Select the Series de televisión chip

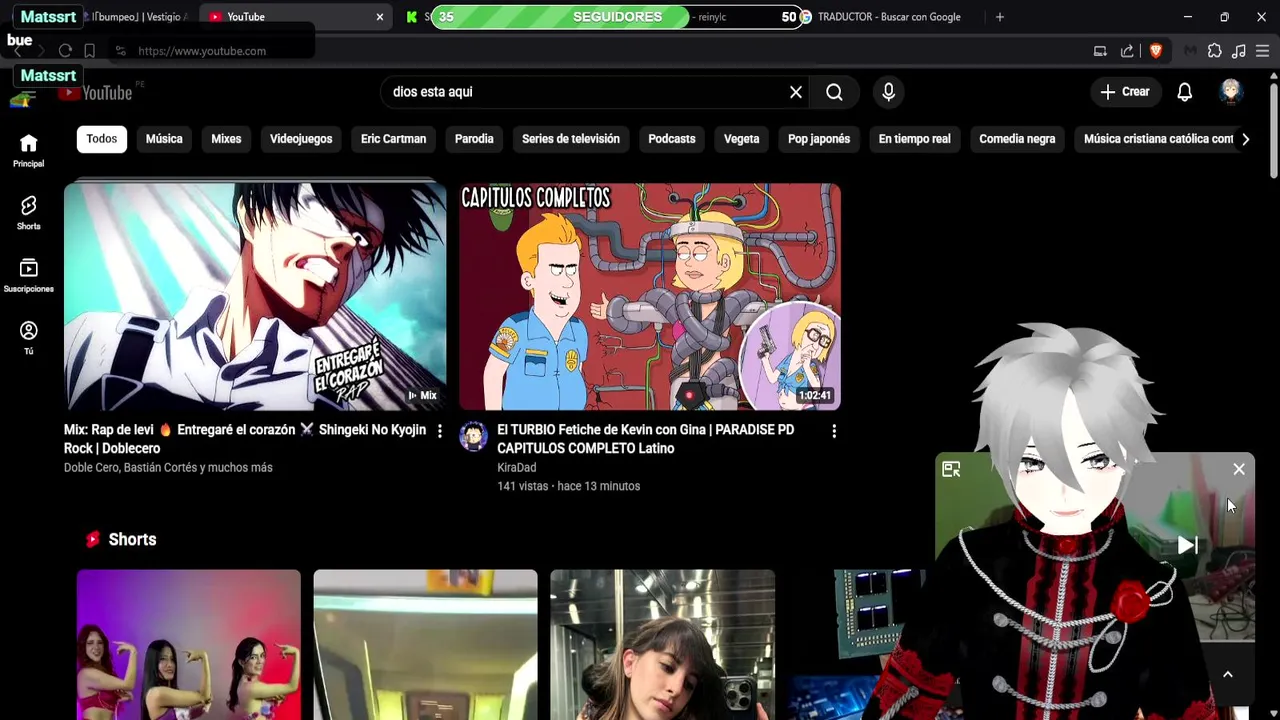[571, 139]
